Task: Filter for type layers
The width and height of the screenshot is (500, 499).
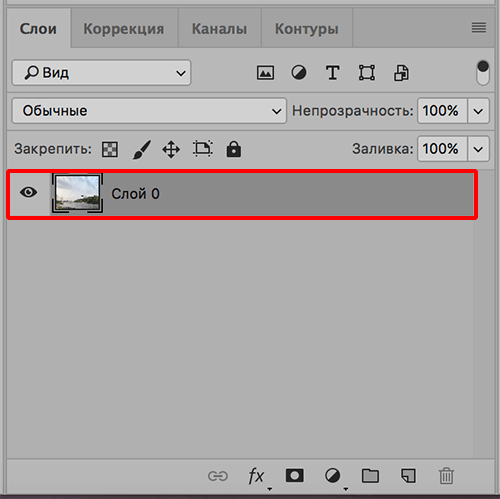Action: (x=332, y=73)
